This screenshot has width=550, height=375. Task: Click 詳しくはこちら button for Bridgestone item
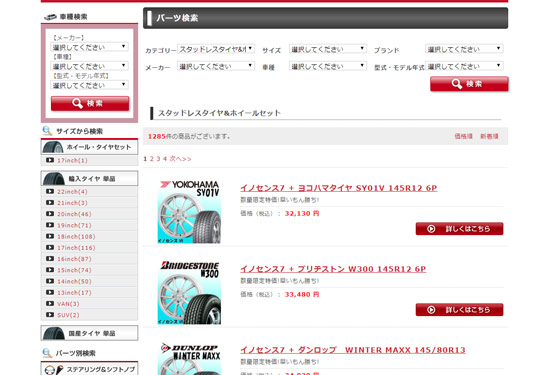click(460, 310)
